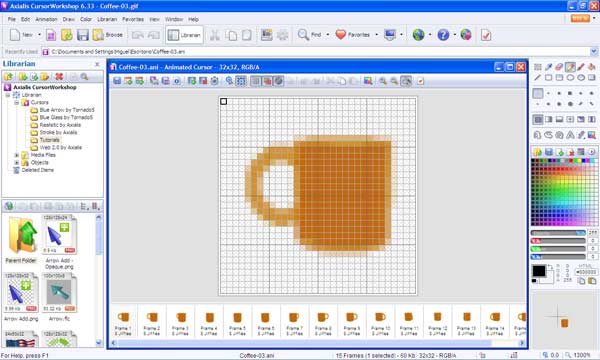Open the Draw menu

[x=68, y=19]
